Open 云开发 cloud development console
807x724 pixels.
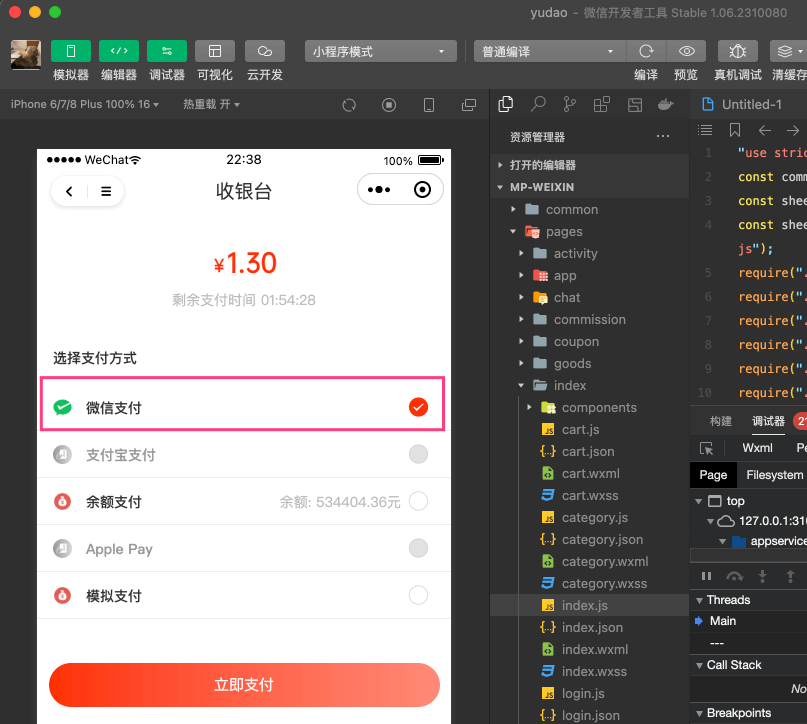(262, 49)
